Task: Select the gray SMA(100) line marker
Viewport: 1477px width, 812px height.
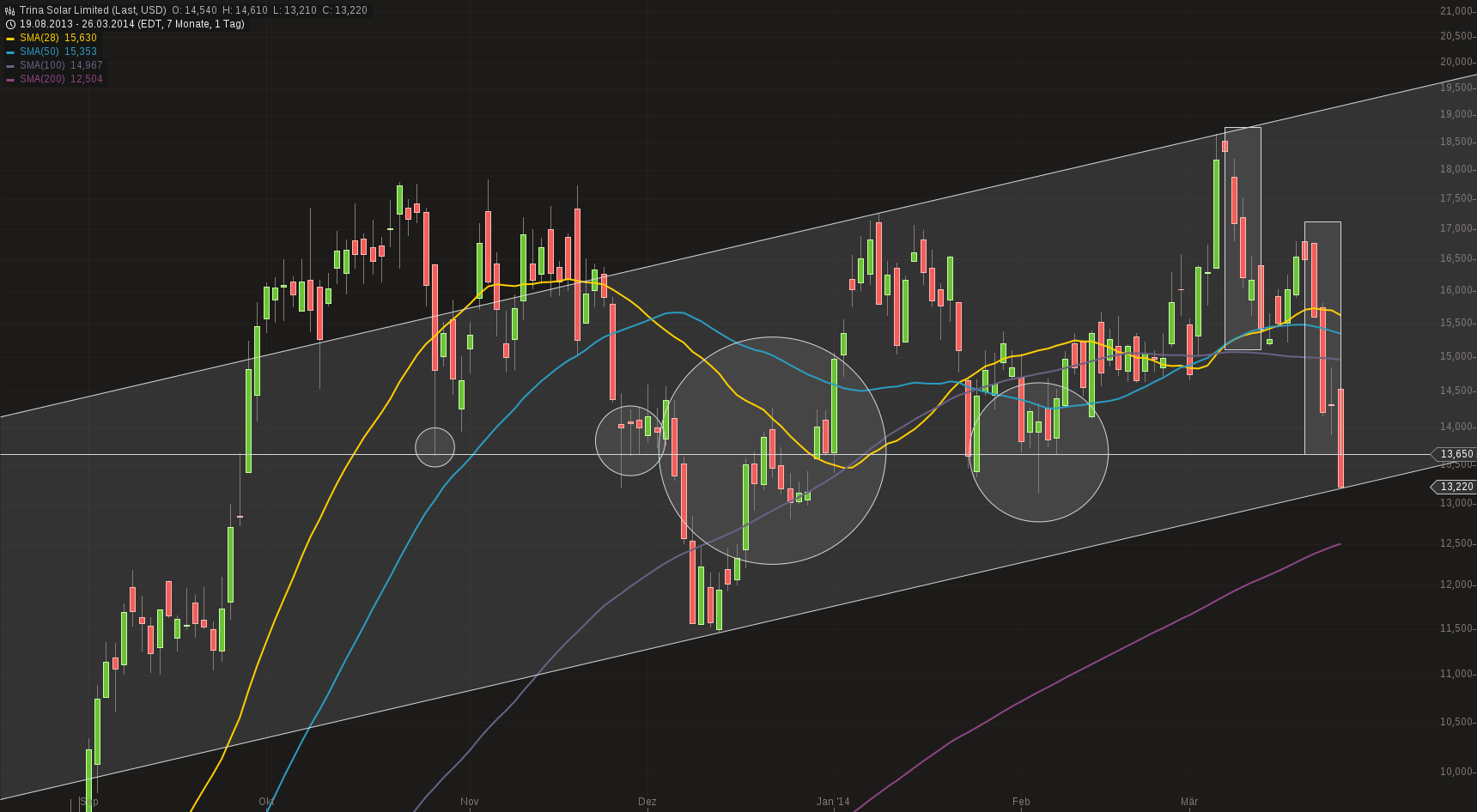Action: [x=10, y=65]
